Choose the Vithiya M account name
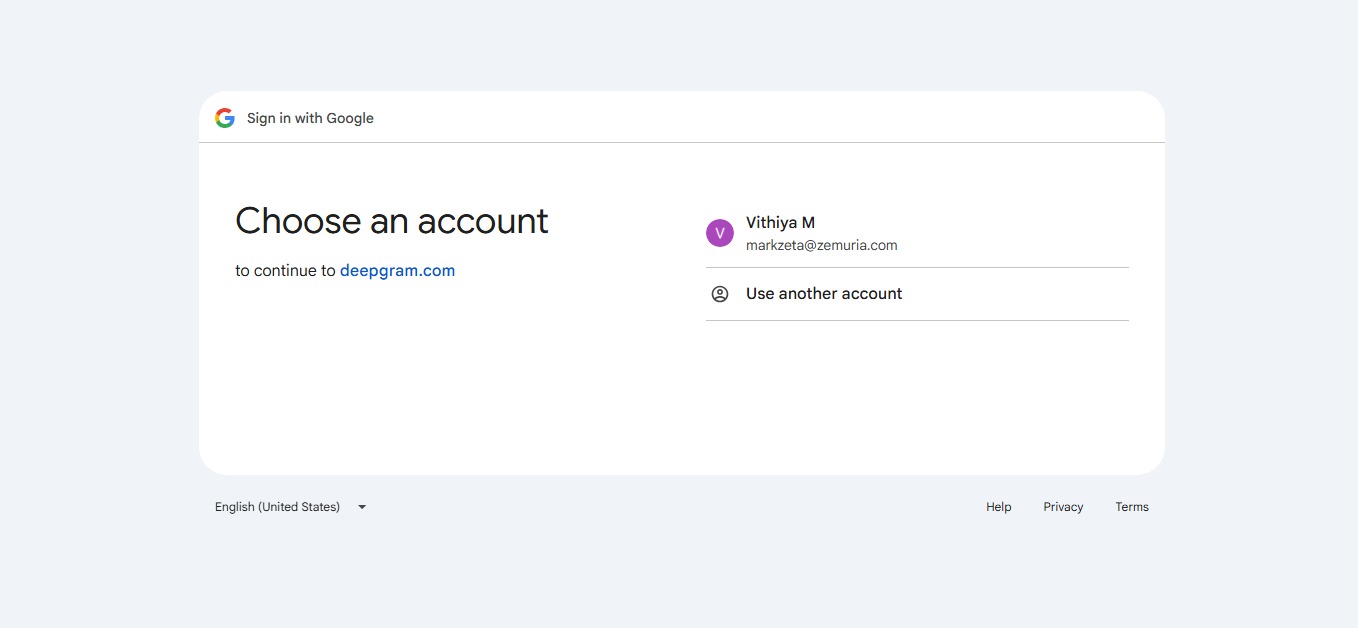 click(780, 223)
